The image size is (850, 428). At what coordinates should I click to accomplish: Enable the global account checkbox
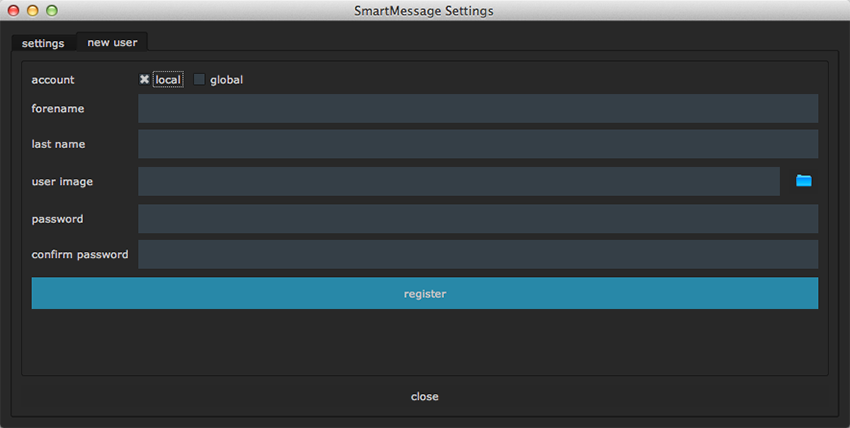coord(199,80)
